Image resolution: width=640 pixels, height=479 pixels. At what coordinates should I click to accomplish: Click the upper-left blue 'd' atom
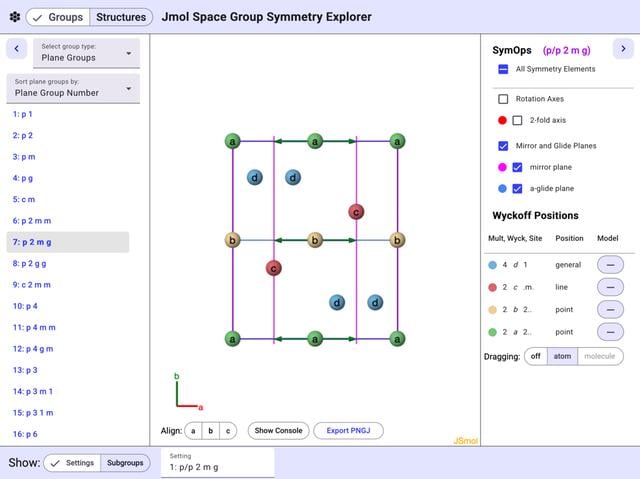point(255,177)
